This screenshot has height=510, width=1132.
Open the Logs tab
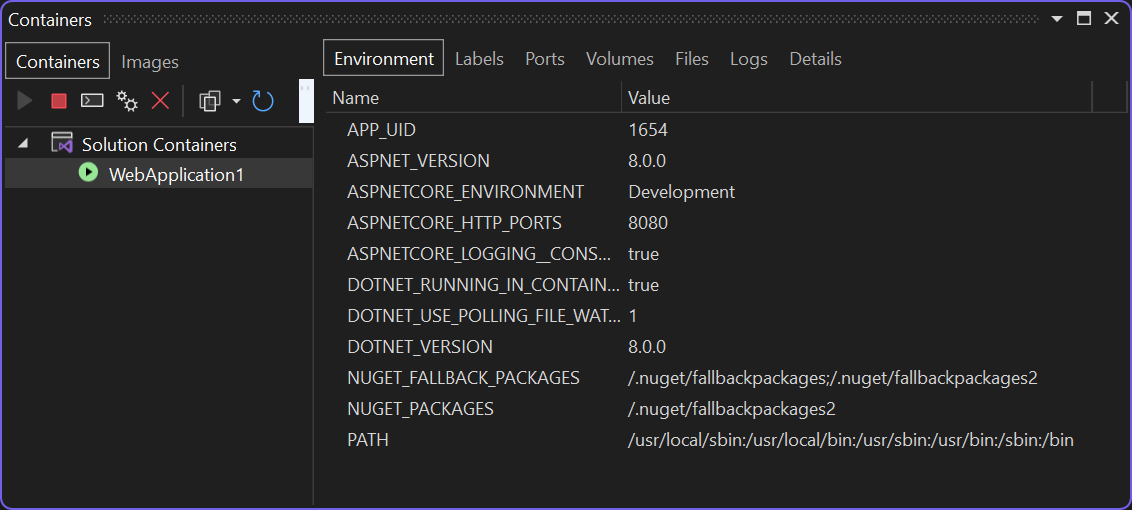[x=749, y=59]
